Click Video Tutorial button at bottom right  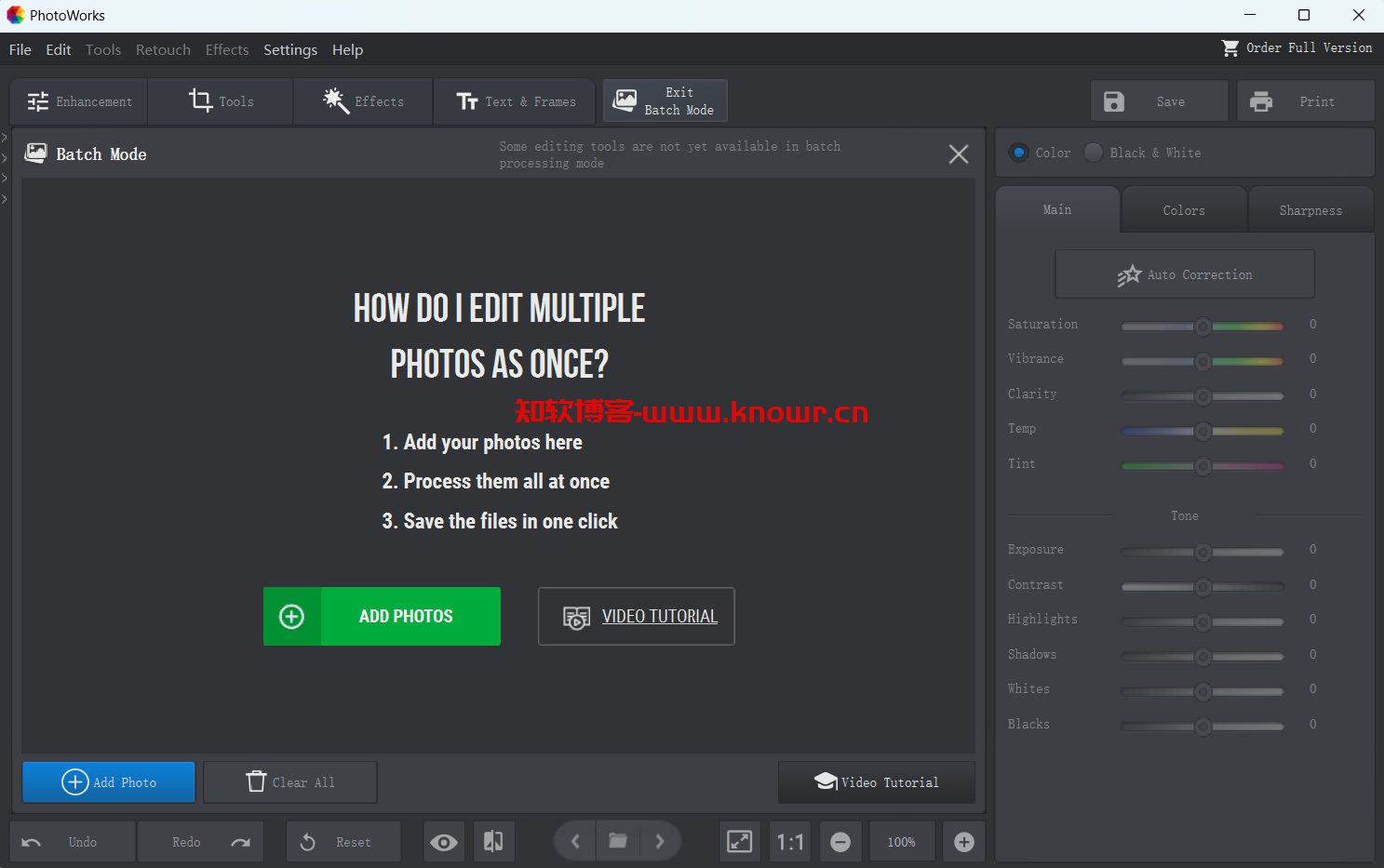877,782
